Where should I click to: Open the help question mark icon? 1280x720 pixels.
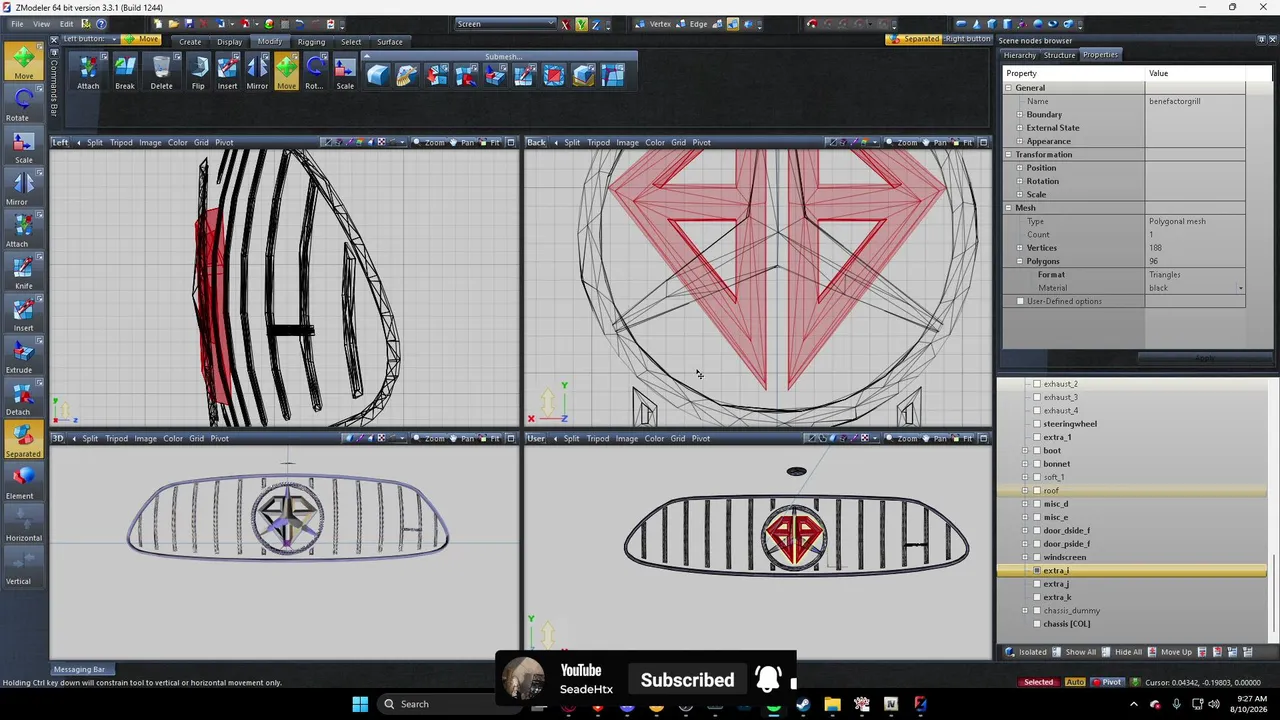pos(101,24)
